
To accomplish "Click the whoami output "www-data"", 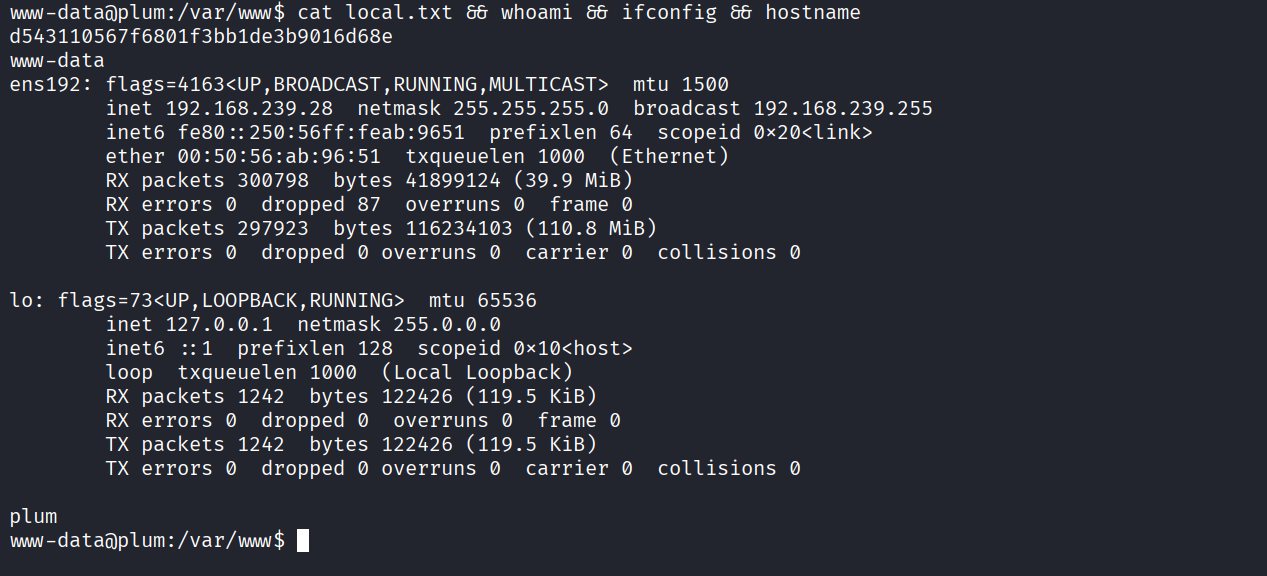I will (x=57, y=61).
